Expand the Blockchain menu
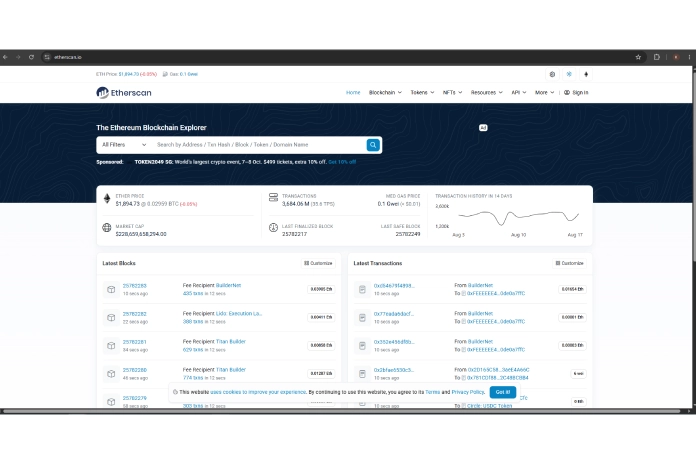The height and width of the screenshot is (464, 696). pyautogui.click(x=385, y=92)
